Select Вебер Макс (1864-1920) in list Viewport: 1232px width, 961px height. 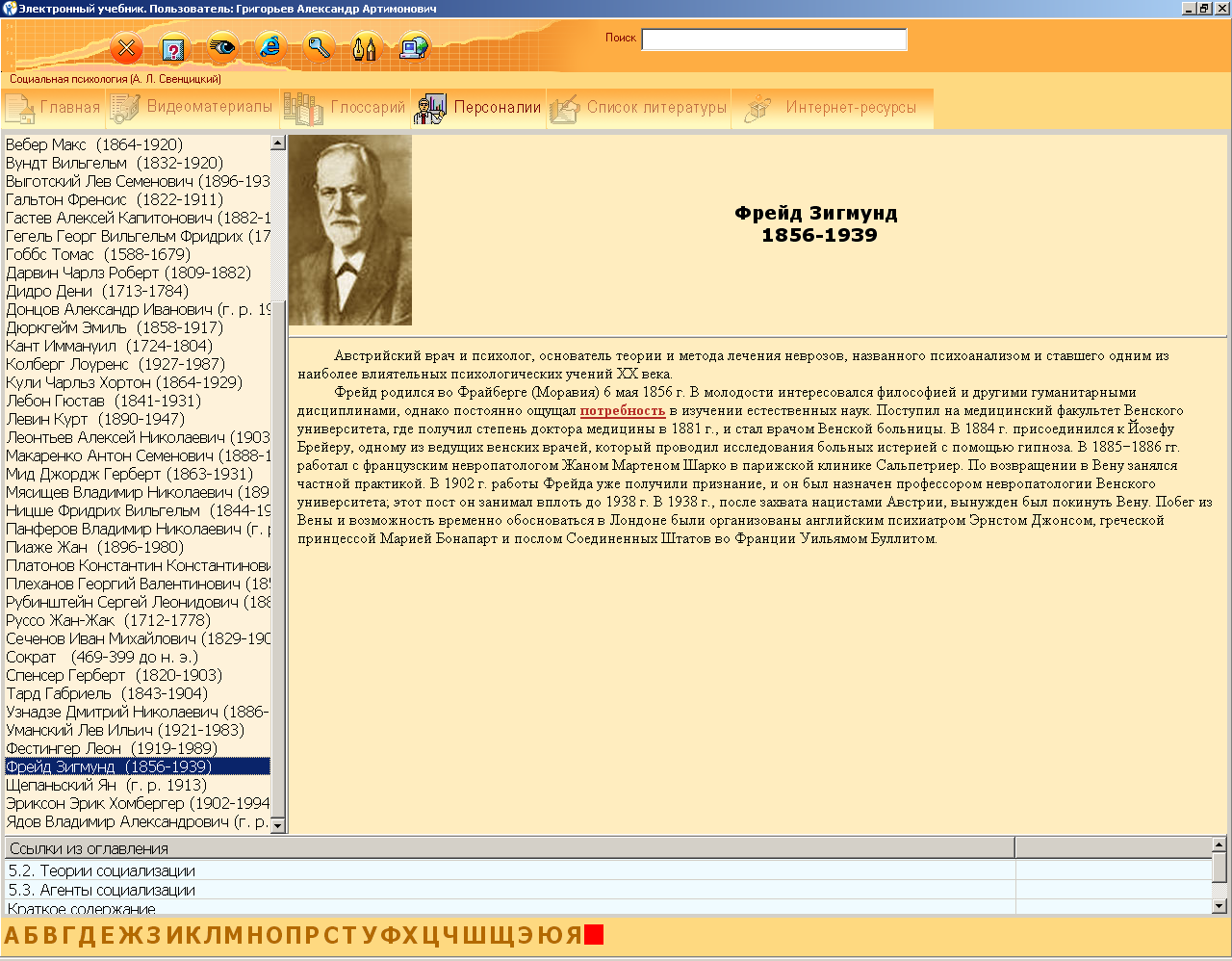tap(138, 144)
